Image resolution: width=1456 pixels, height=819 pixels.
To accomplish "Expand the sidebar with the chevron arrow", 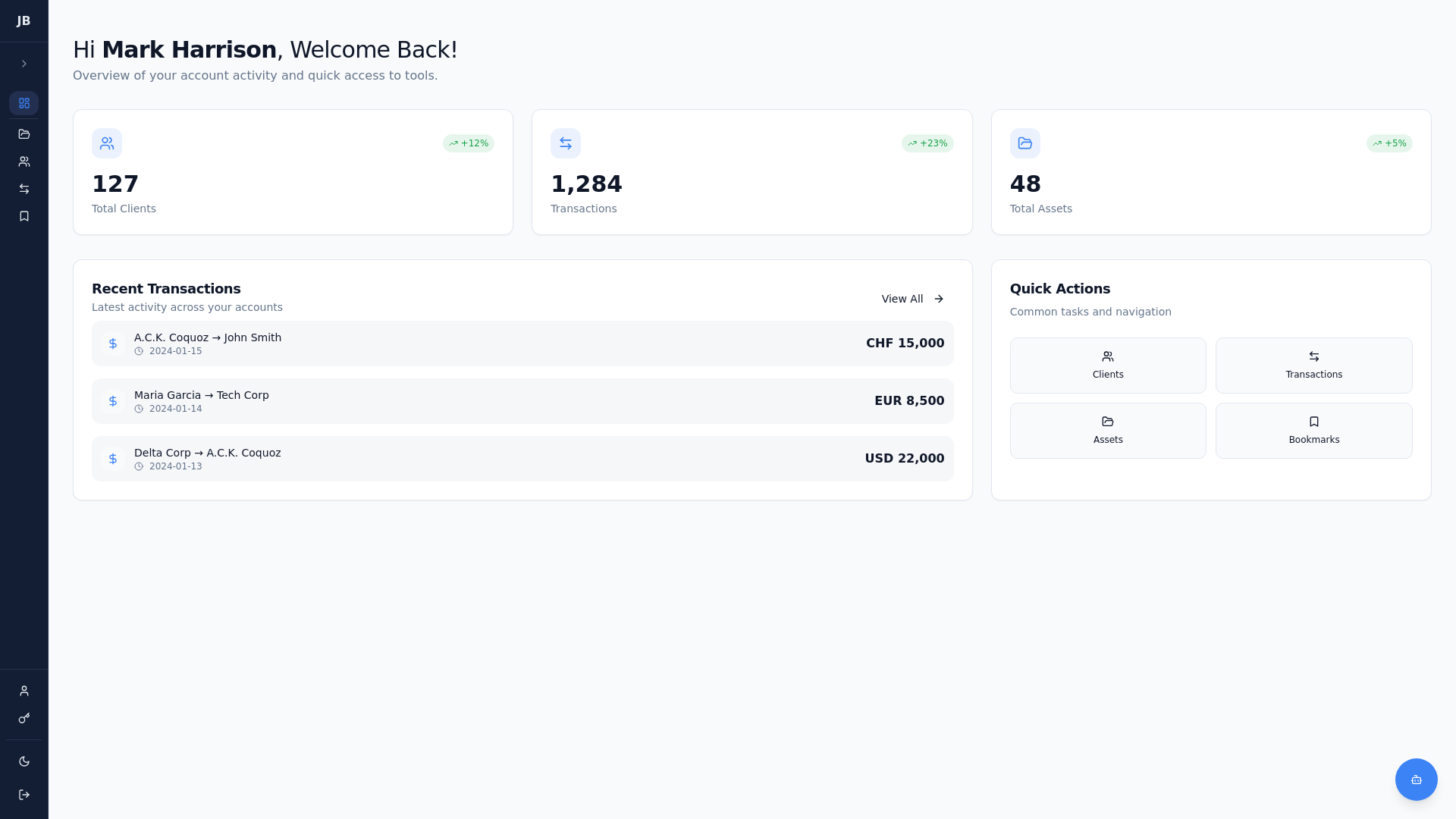I will tap(24, 64).
